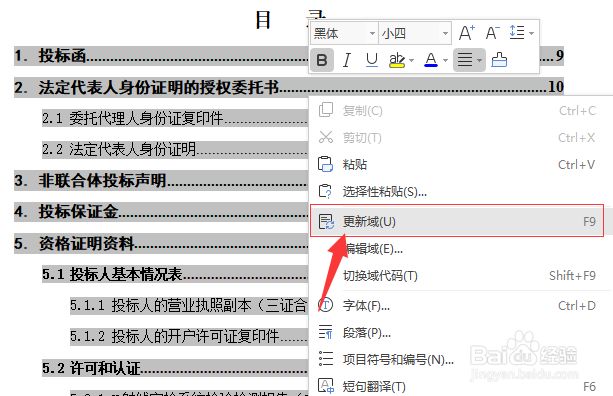Click the 目录 heading at page top
The width and height of the screenshot is (613, 396).
290,19
